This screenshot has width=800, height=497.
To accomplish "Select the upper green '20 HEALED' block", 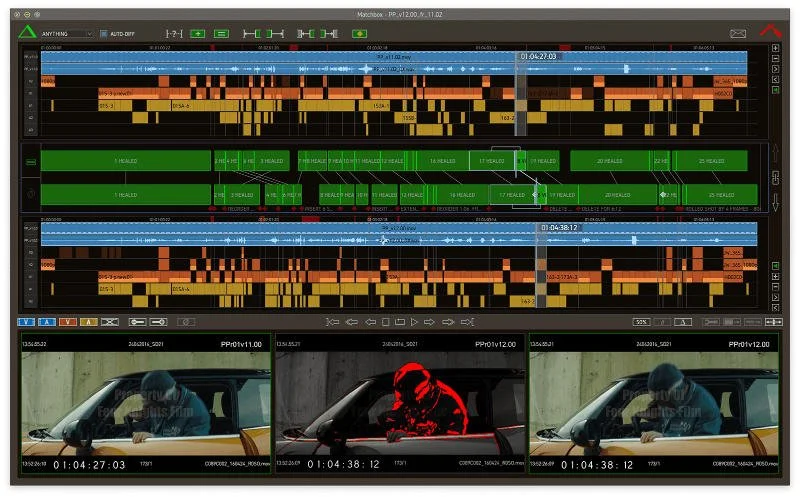I will (x=610, y=161).
